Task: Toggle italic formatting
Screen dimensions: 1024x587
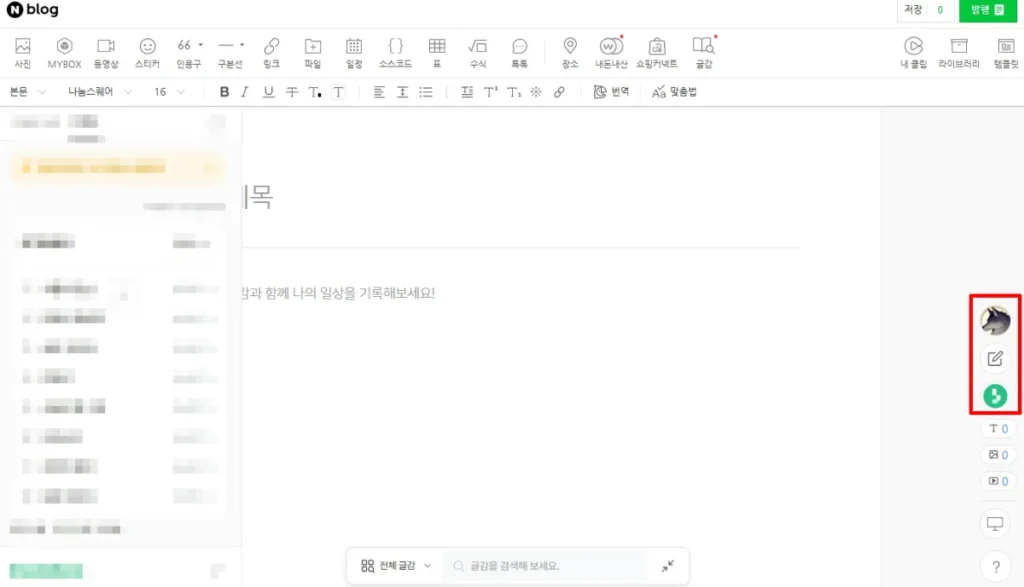Action: pos(245,92)
